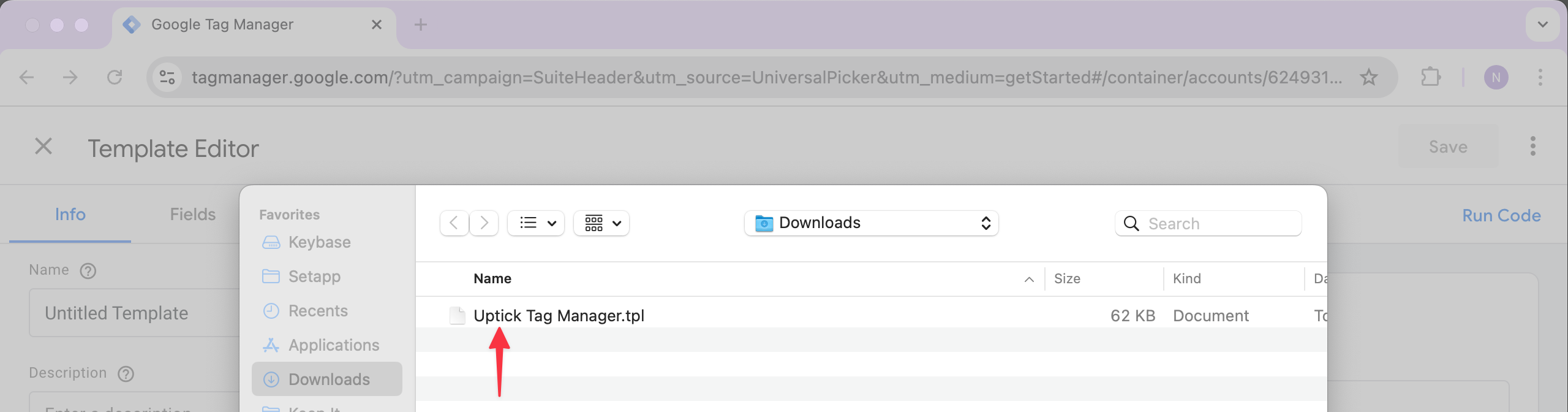The image size is (1568, 412).
Task: Close the Template Editor with the X icon
Action: (43, 147)
